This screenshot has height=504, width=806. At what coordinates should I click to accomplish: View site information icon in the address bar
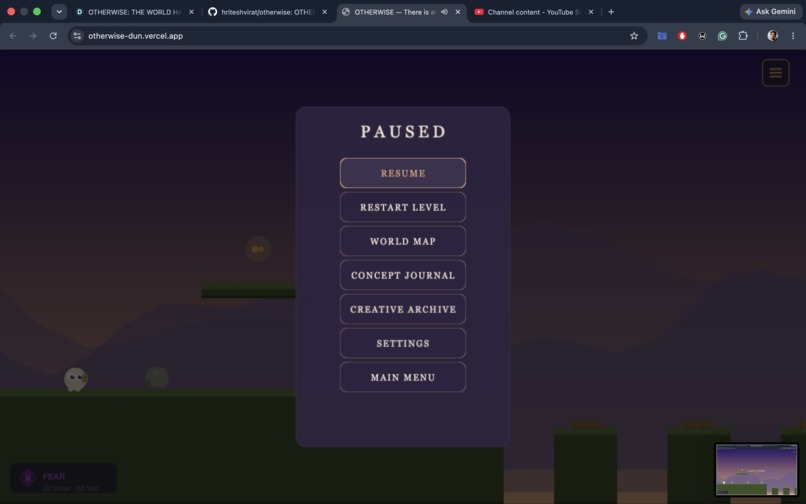tap(77, 35)
